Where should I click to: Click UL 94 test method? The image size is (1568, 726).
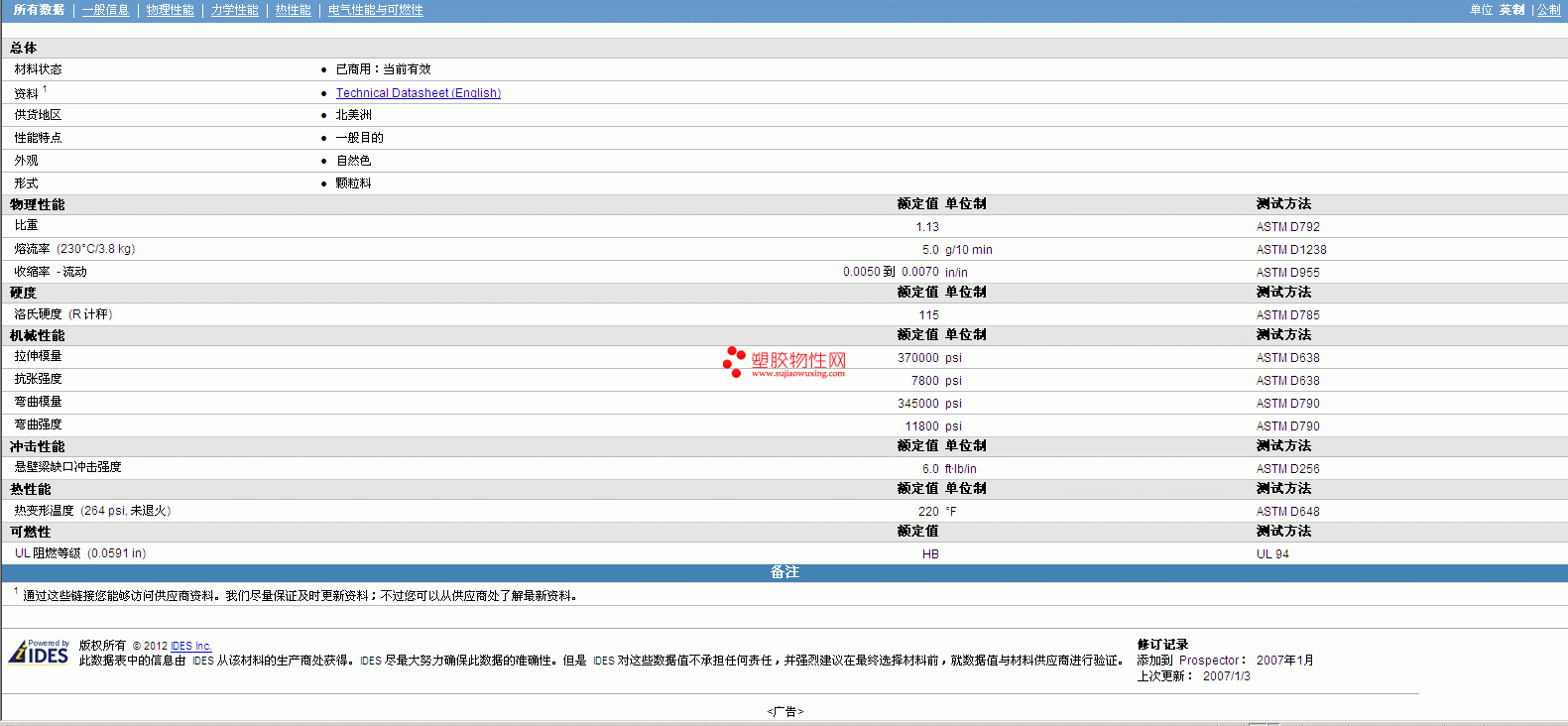click(1272, 554)
